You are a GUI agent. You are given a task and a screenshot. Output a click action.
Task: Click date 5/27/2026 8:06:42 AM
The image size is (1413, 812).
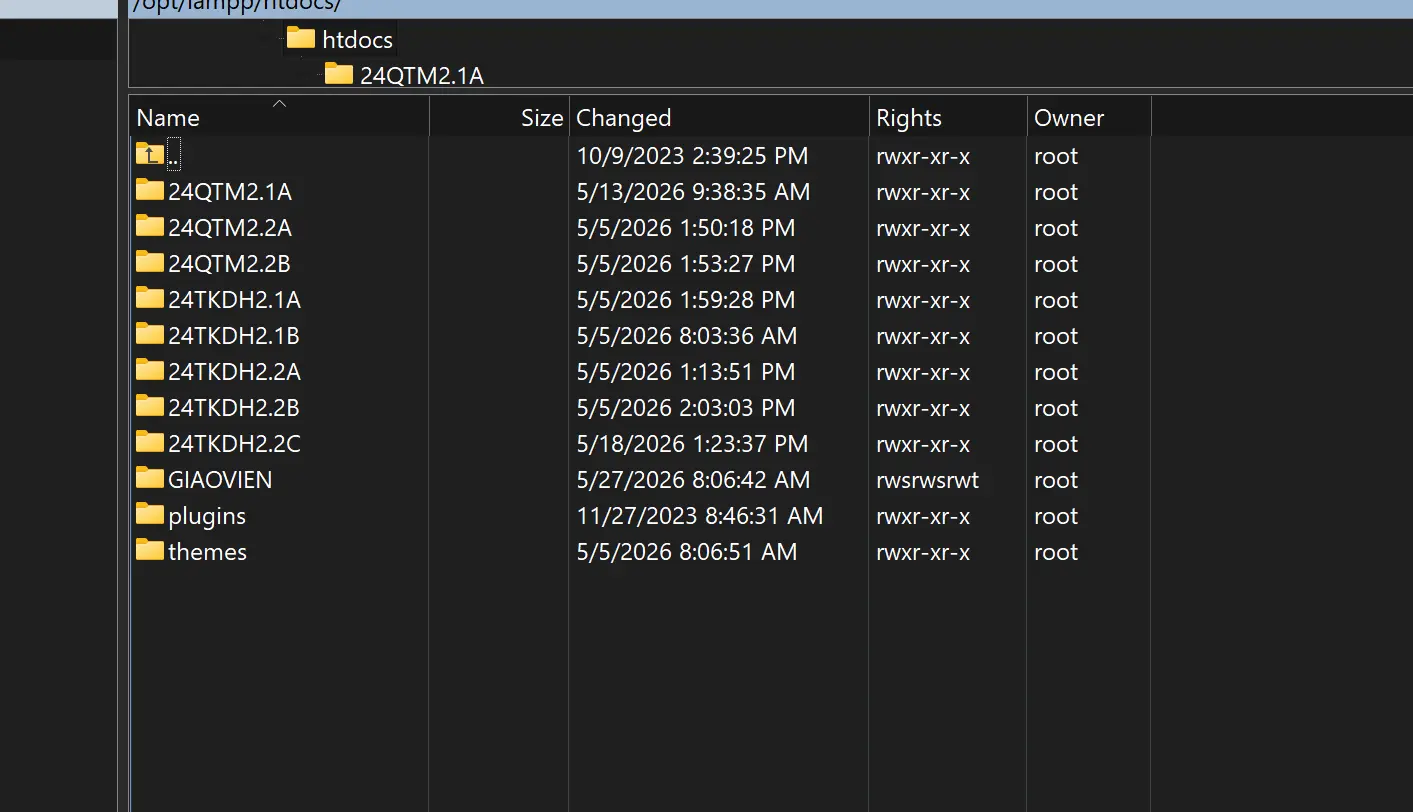click(x=694, y=480)
